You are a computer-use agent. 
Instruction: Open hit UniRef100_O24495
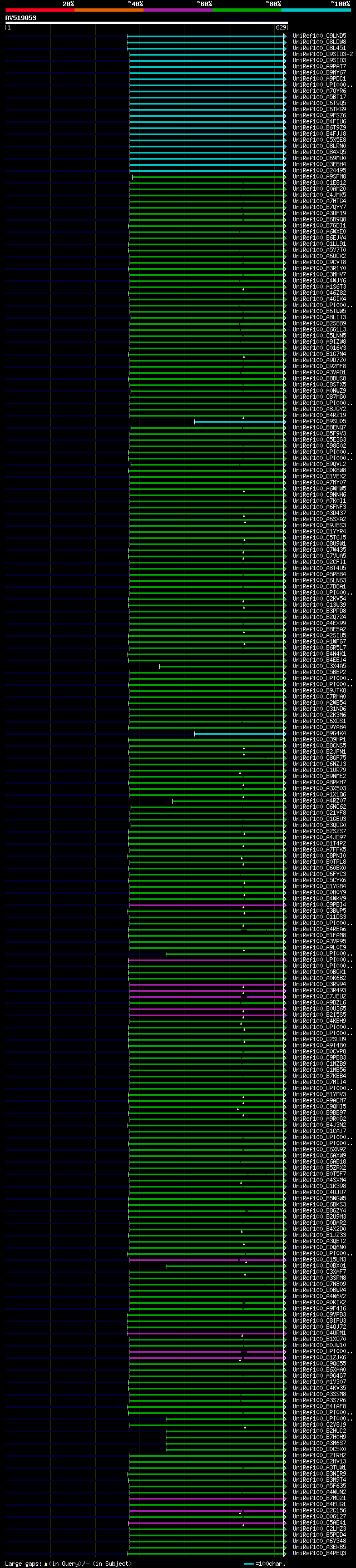point(319,171)
